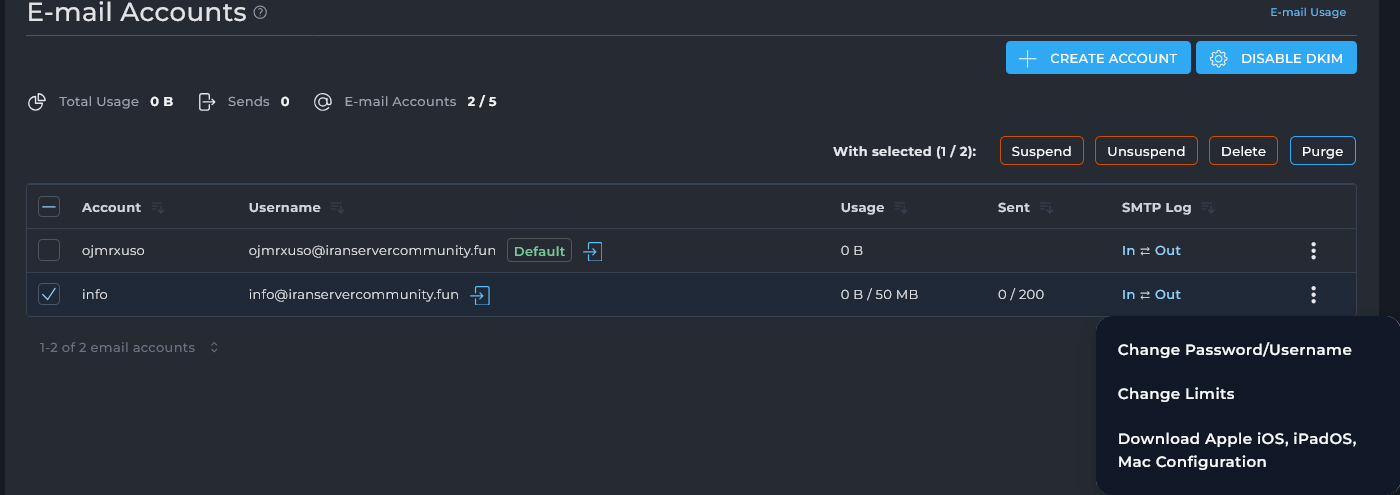
Task: Open three-dot menu for info account
Action: (1313, 295)
